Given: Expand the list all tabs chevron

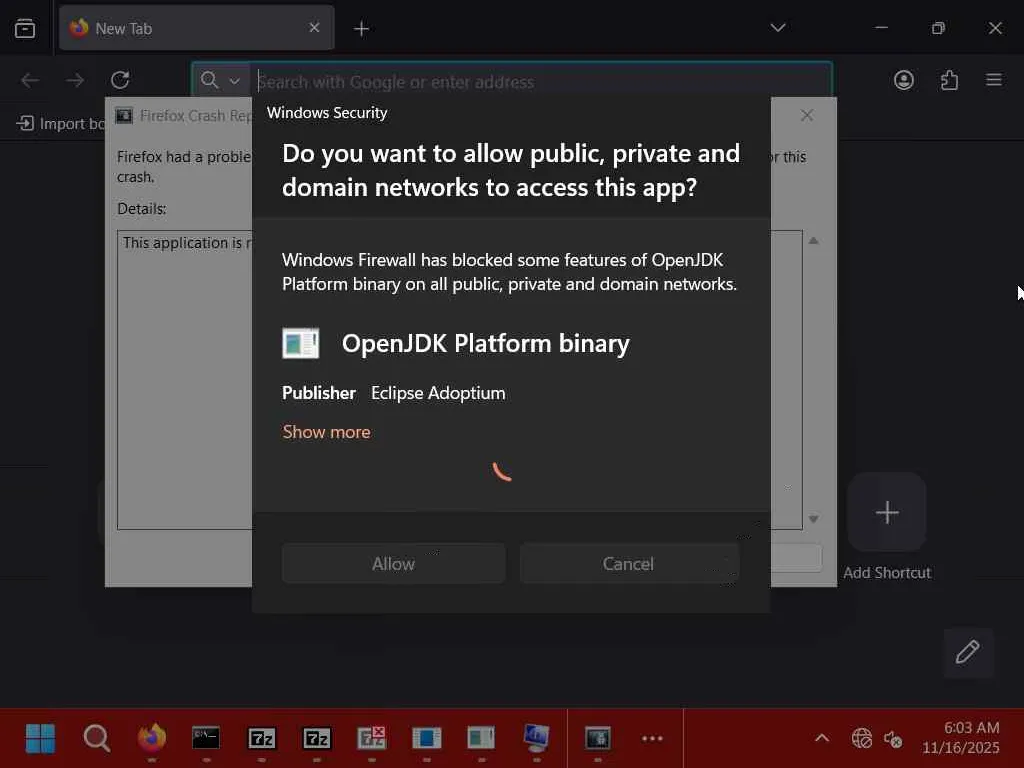Looking at the screenshot, I should point(777,27).
